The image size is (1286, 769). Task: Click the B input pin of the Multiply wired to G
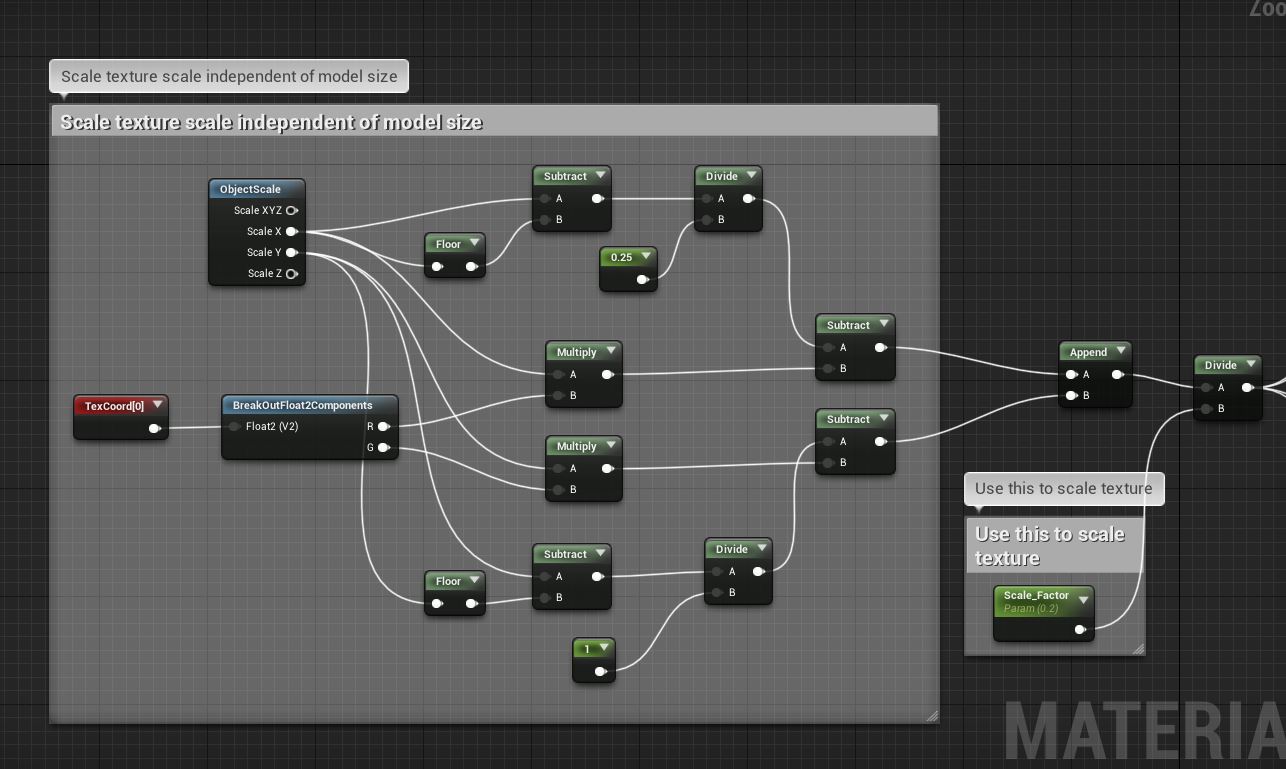tap(559, 490)
